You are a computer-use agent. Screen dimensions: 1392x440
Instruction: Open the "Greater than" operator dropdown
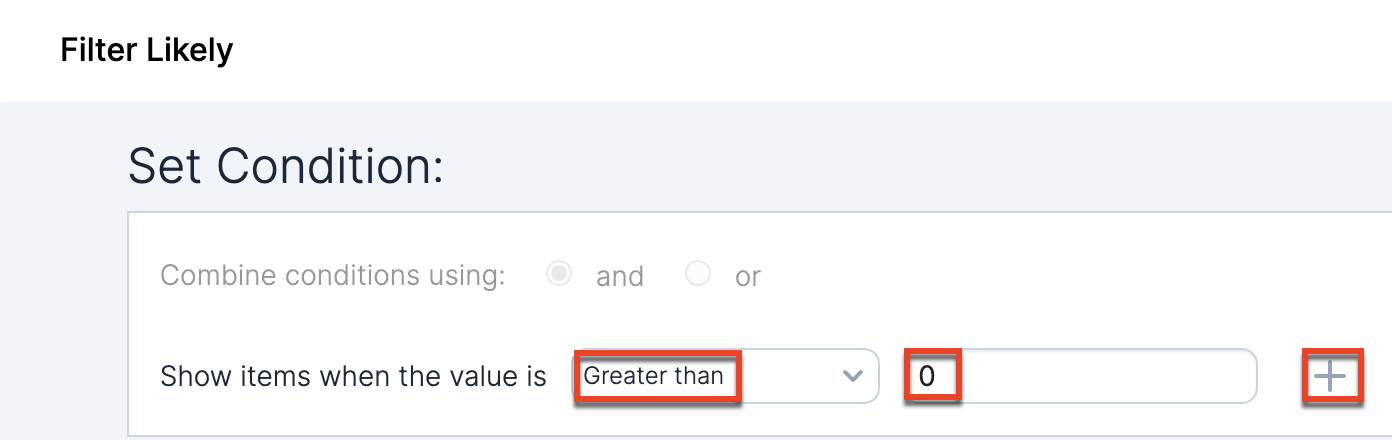coord(726,376)
